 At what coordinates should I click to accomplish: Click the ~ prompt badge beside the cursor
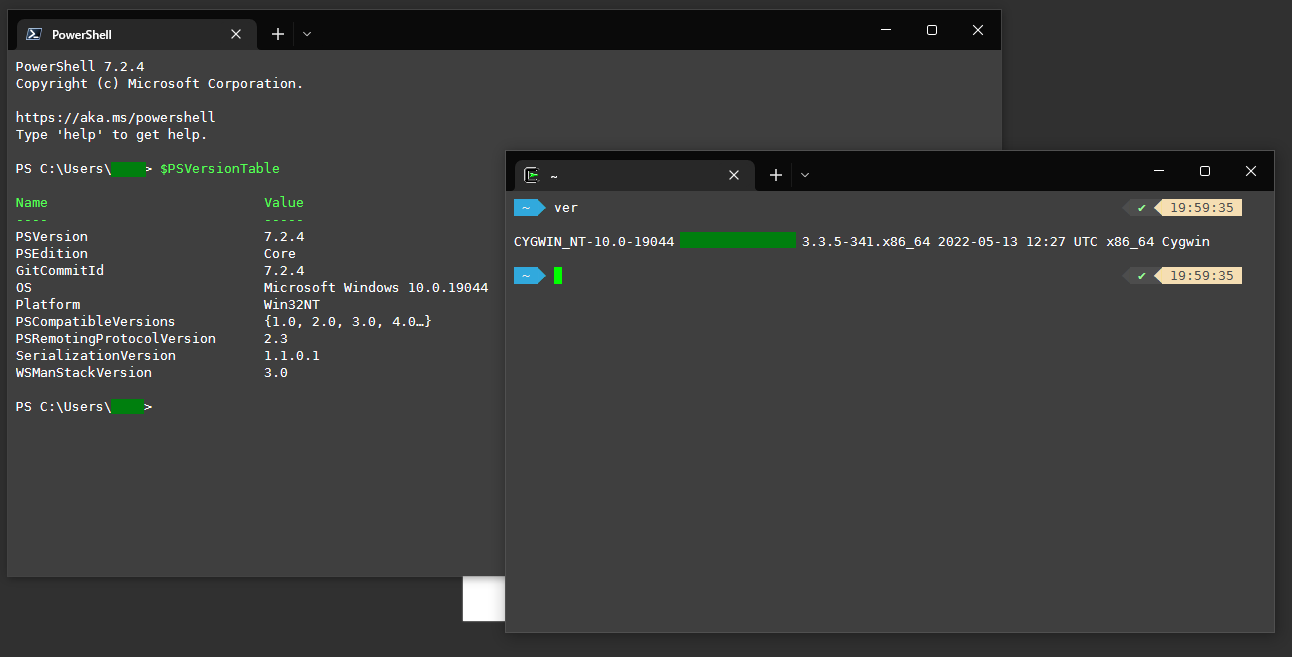pyautogui.click(x=529, y=275)
